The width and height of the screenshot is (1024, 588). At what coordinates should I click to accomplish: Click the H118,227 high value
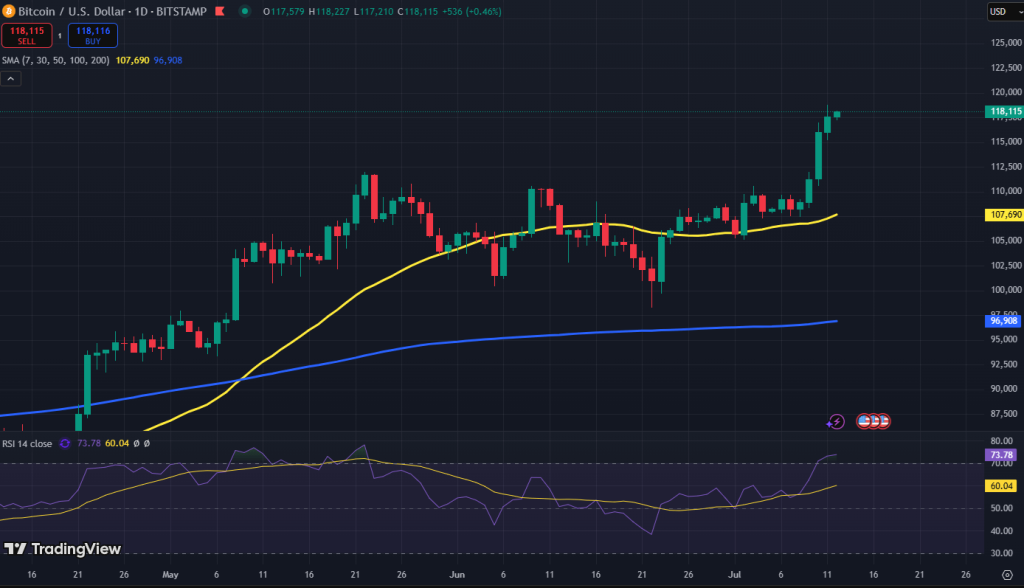click(x=328, y=12)
